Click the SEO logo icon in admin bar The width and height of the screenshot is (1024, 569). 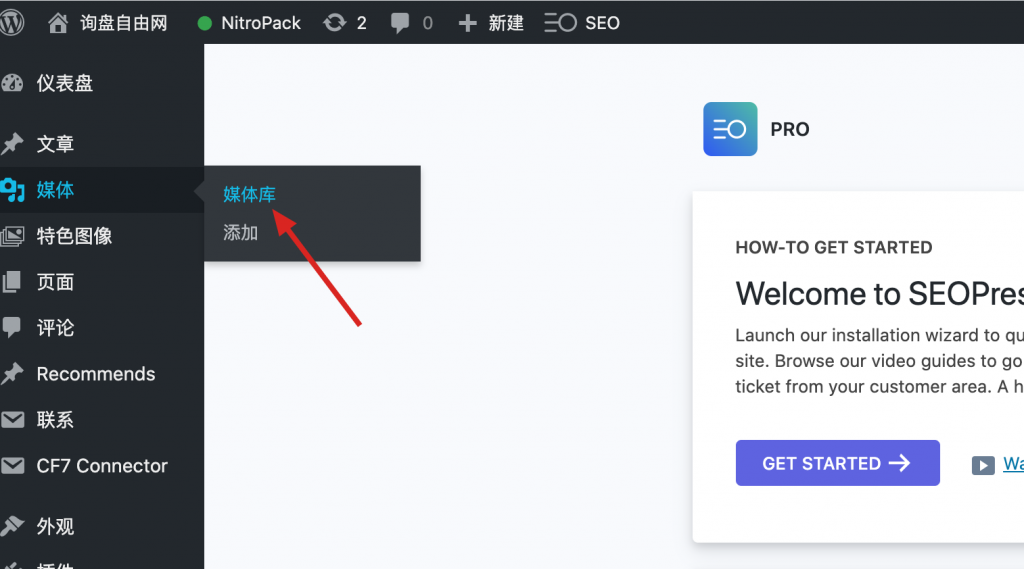(x=560, y=22)
